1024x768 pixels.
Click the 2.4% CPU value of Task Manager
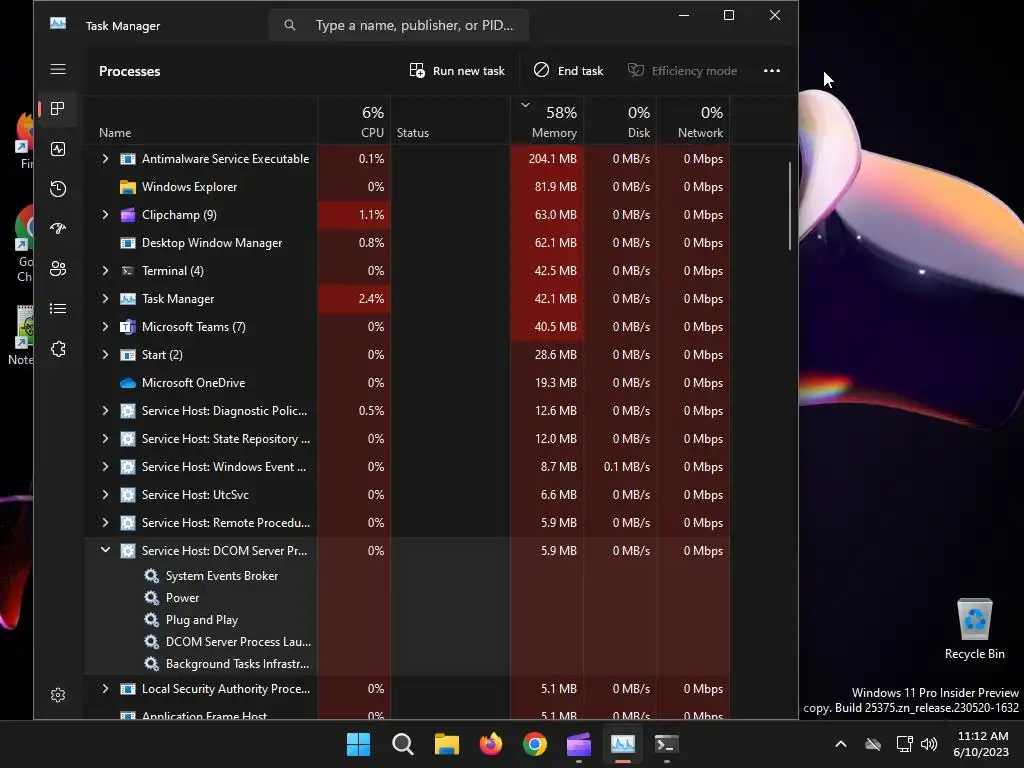371,298
